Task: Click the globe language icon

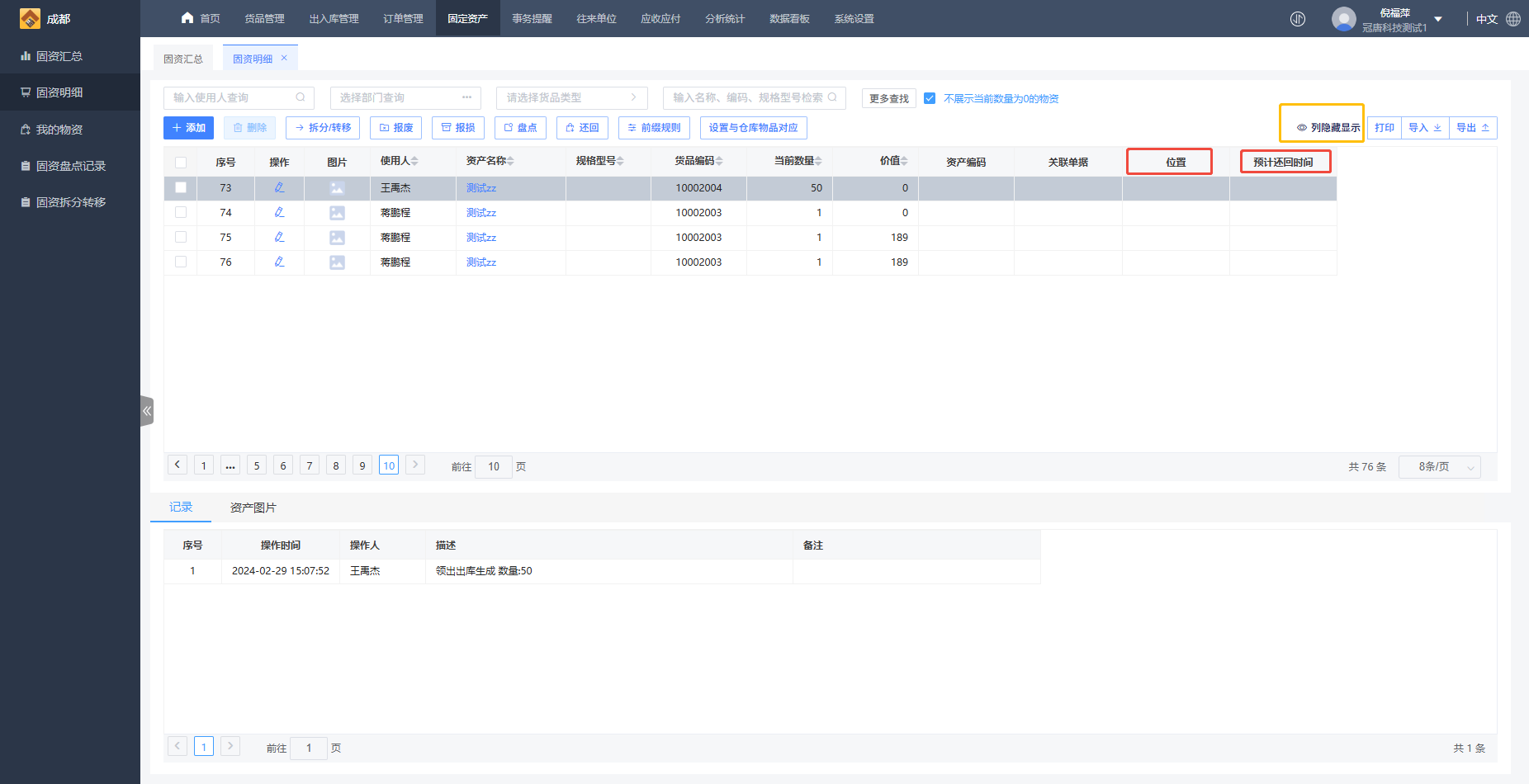Action: click(1513, 19)
